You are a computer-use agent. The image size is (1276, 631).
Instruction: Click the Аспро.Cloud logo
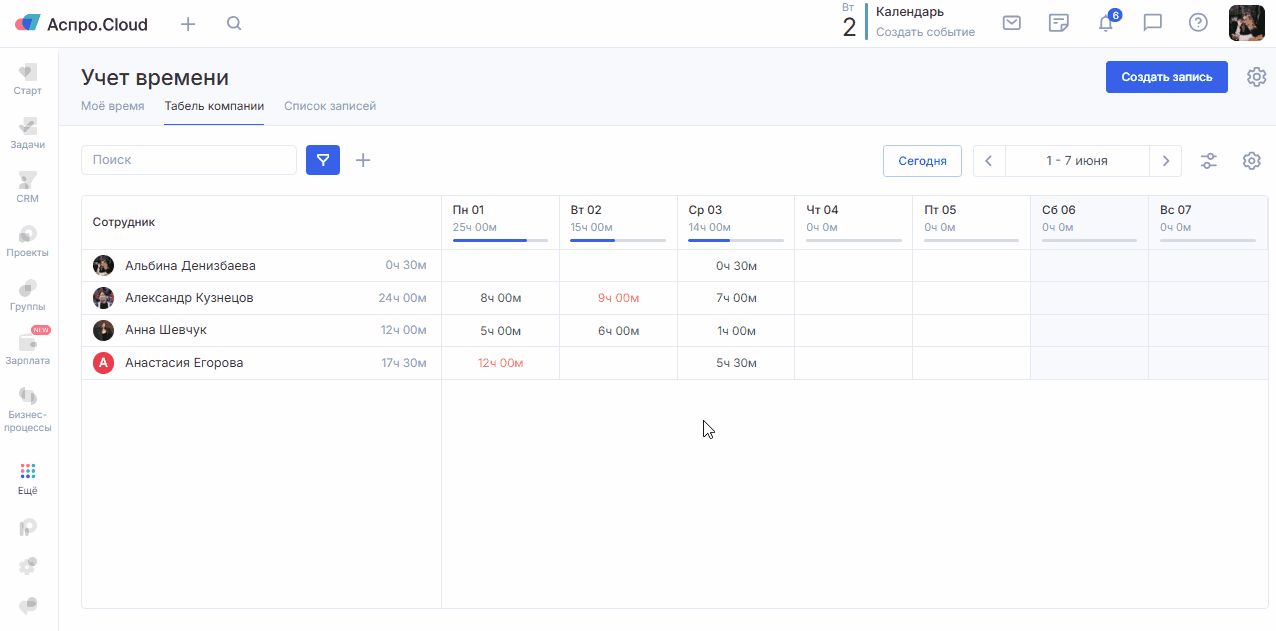(81, 24)
